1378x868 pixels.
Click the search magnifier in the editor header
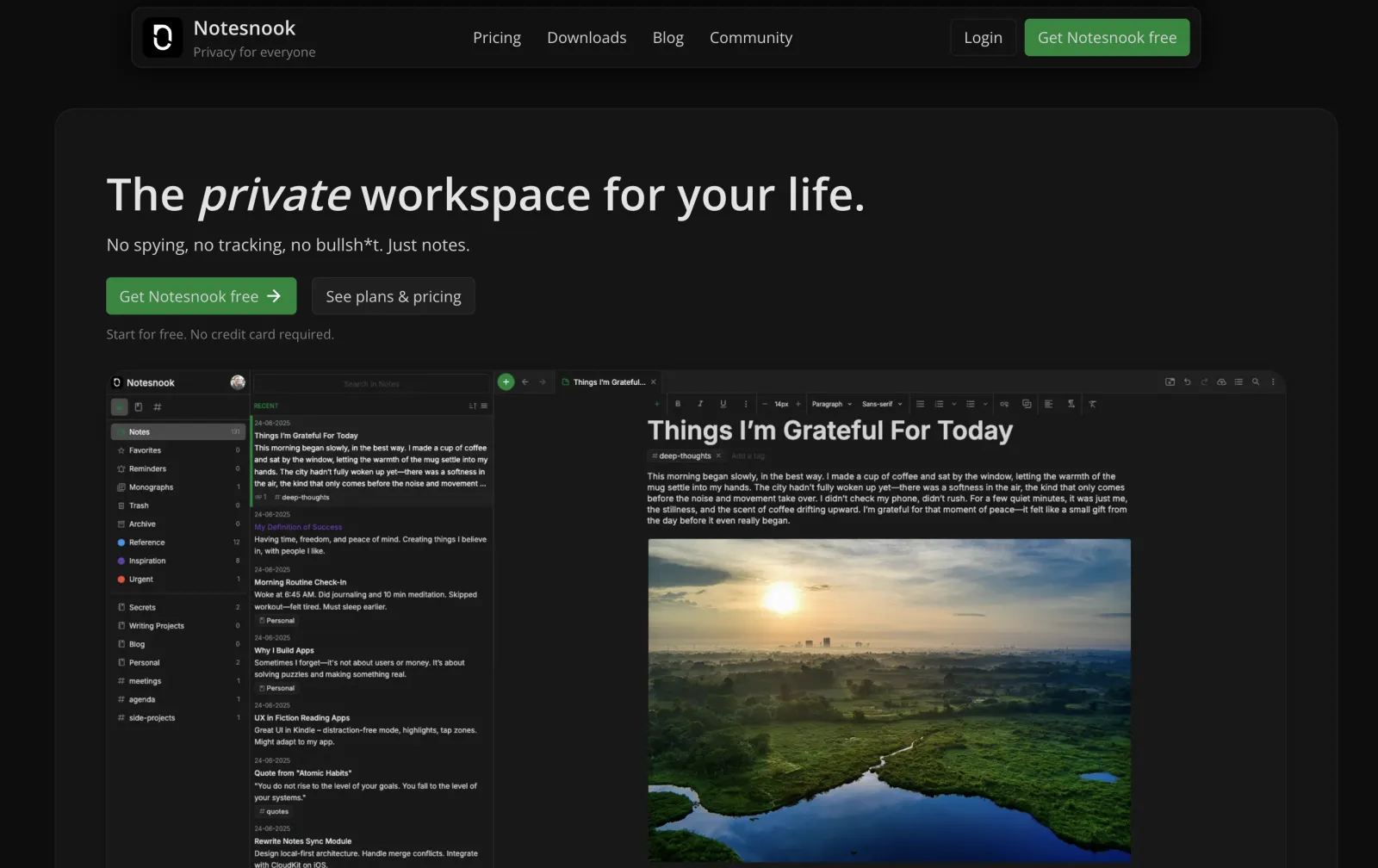coord(1256,381)
